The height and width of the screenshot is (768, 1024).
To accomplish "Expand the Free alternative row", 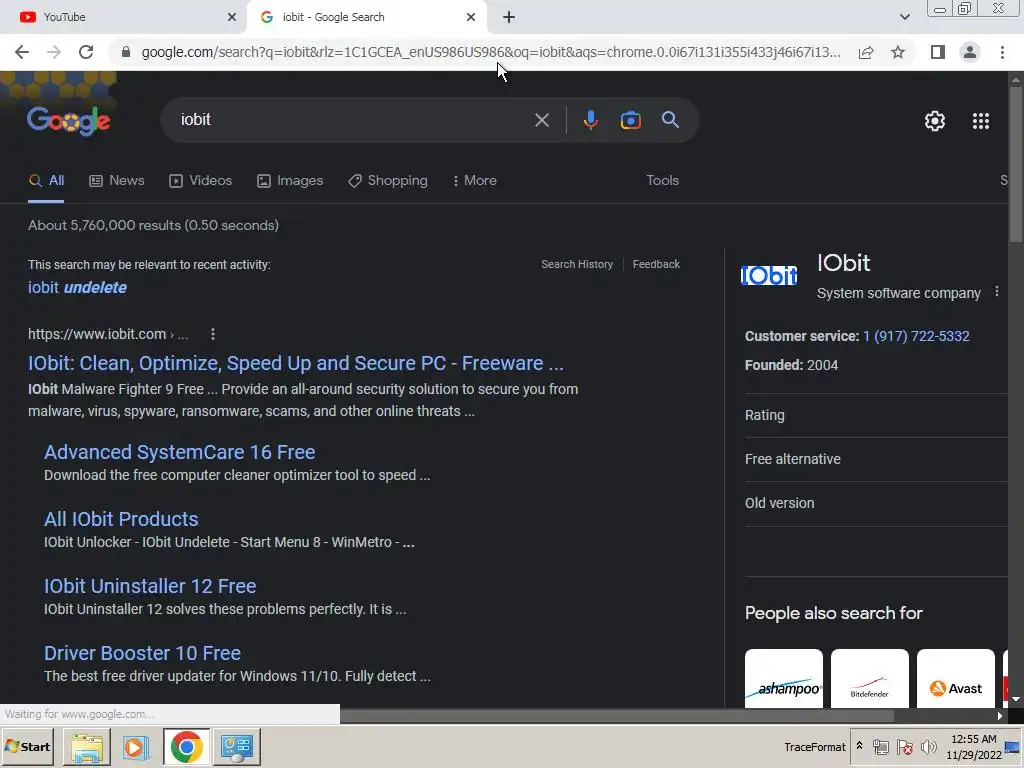I will 875,460.
